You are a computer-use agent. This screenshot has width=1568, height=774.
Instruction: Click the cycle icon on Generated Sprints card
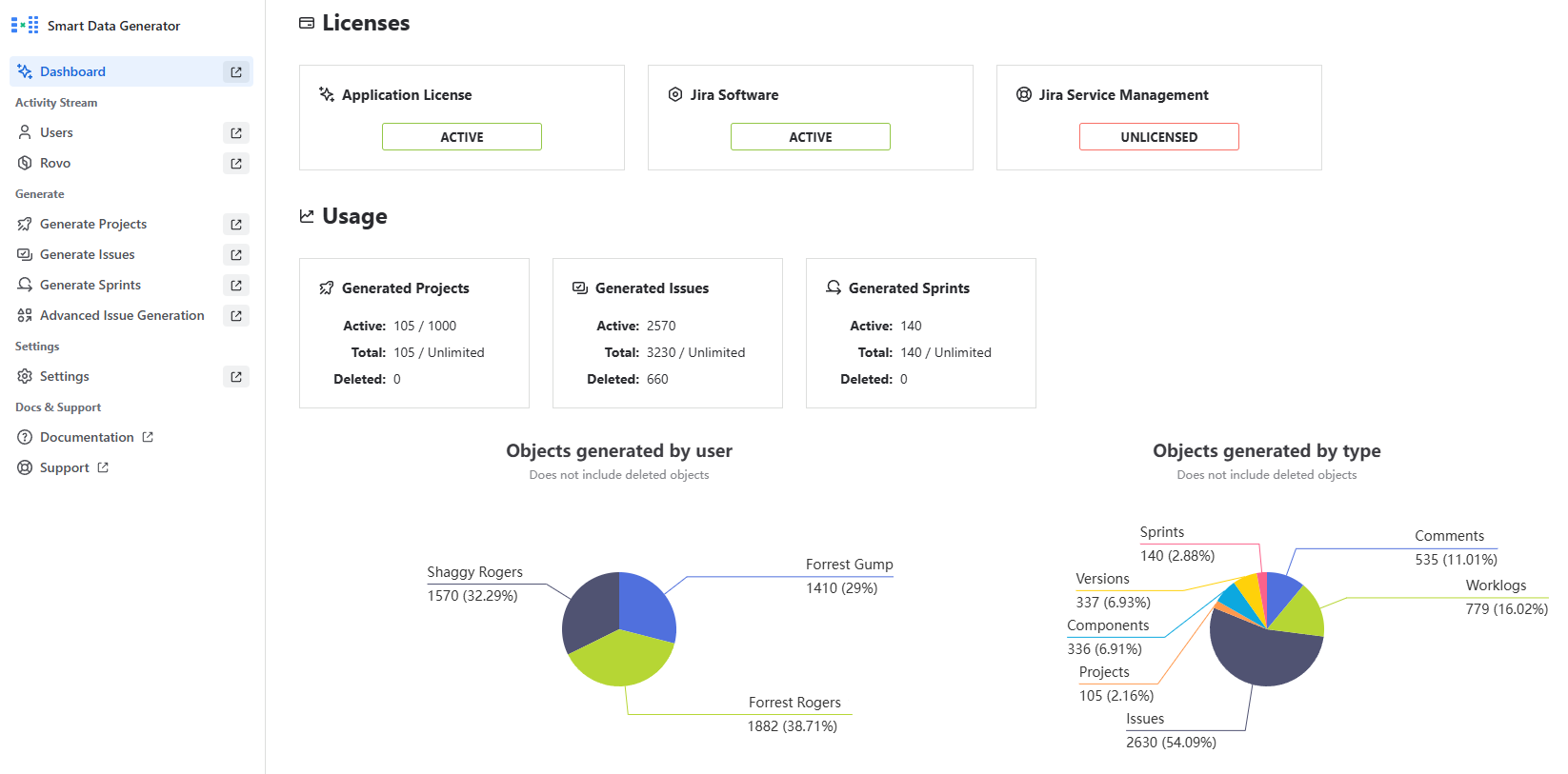point(834,288)
